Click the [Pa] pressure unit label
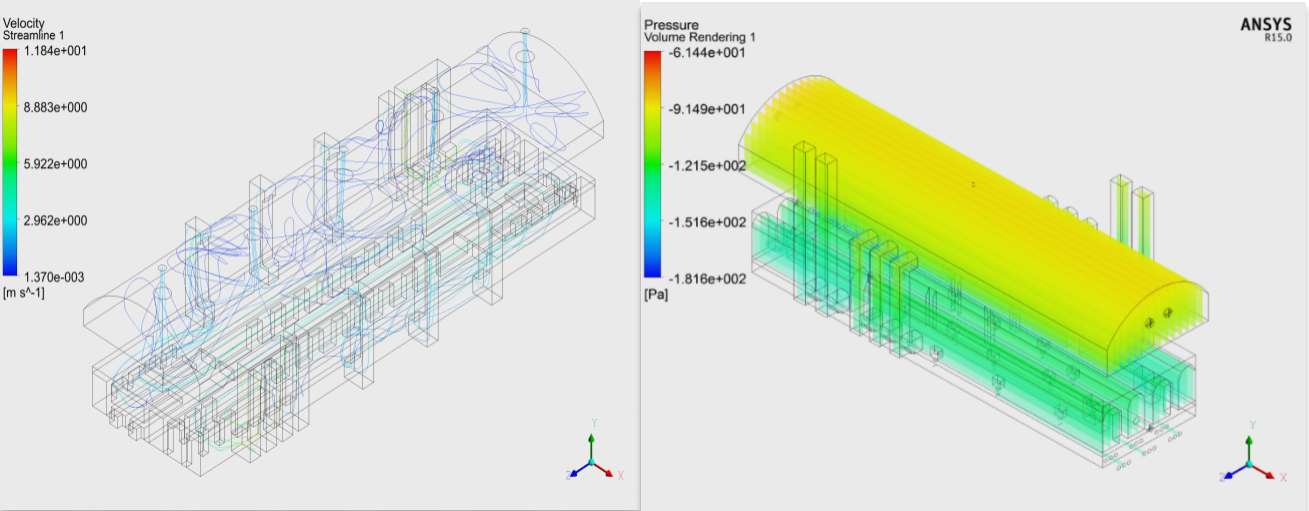This screenshot has width=1309, height=511. pyautogui.click(x=656, y=295)
